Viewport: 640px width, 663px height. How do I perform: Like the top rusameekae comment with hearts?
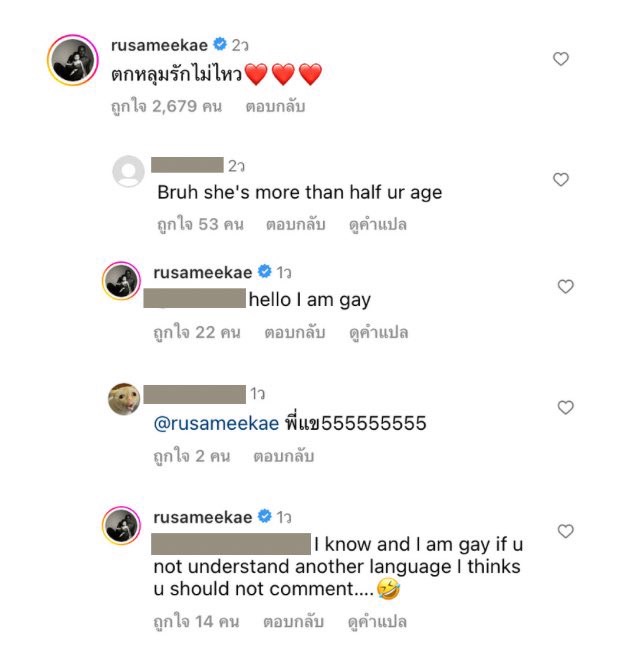561,59
